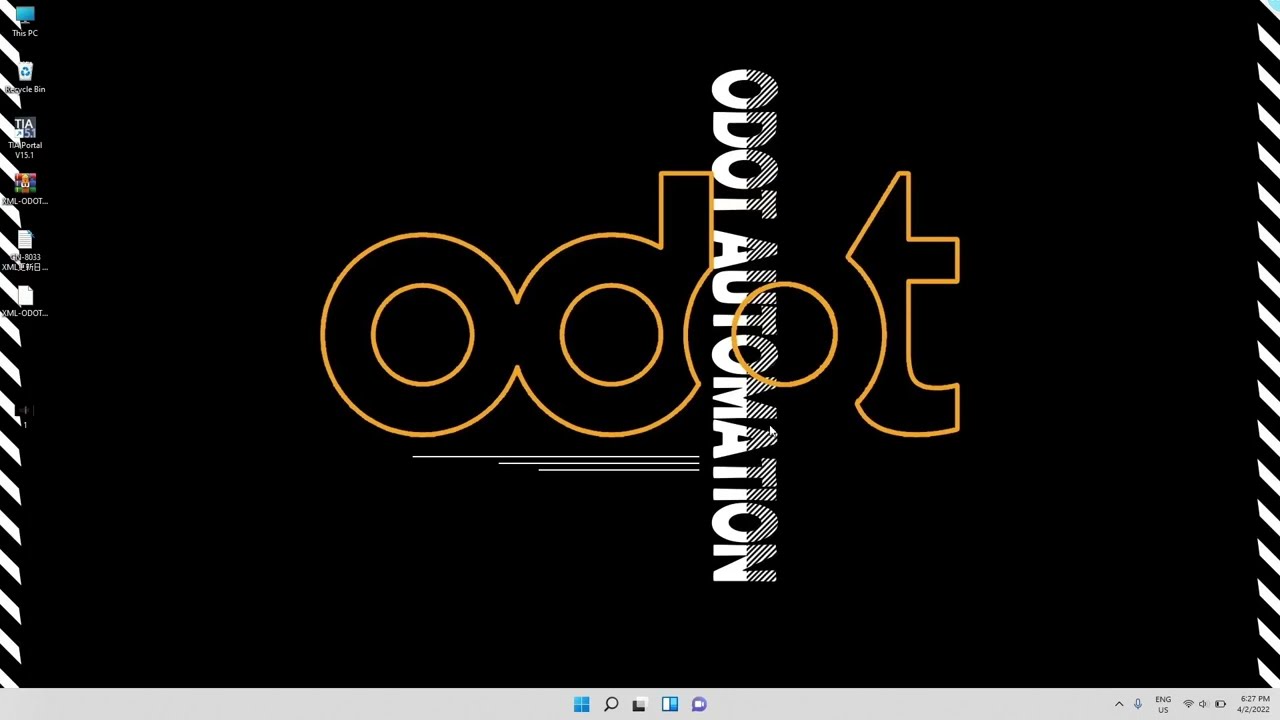Click the microphone tray icon
The image size is (1280, 720).
tap(1138, 704)
